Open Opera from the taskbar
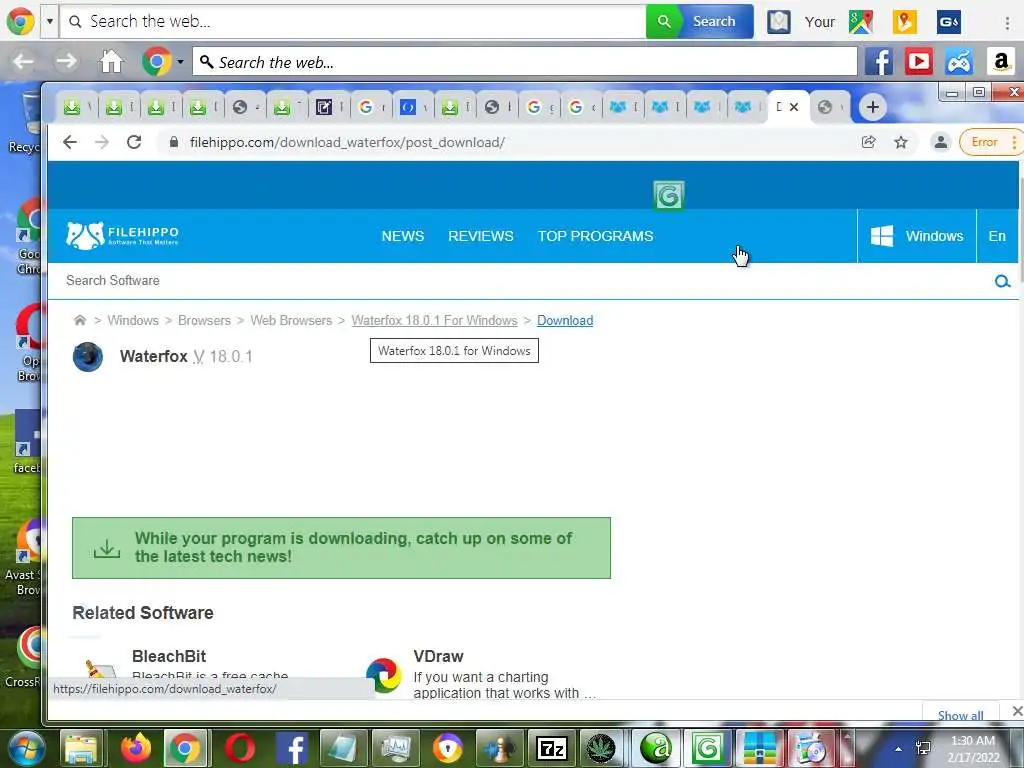This screenshot has height=768, width=1024. pos(240,748)
